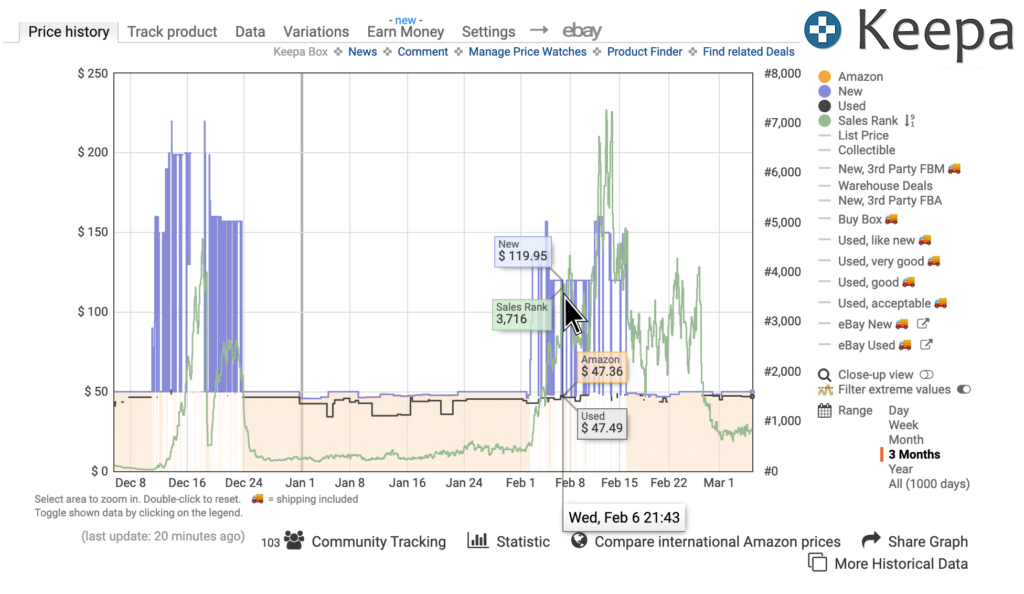1024x594 pixels.
Task: Open the News link
Action: tap(362, 52)
